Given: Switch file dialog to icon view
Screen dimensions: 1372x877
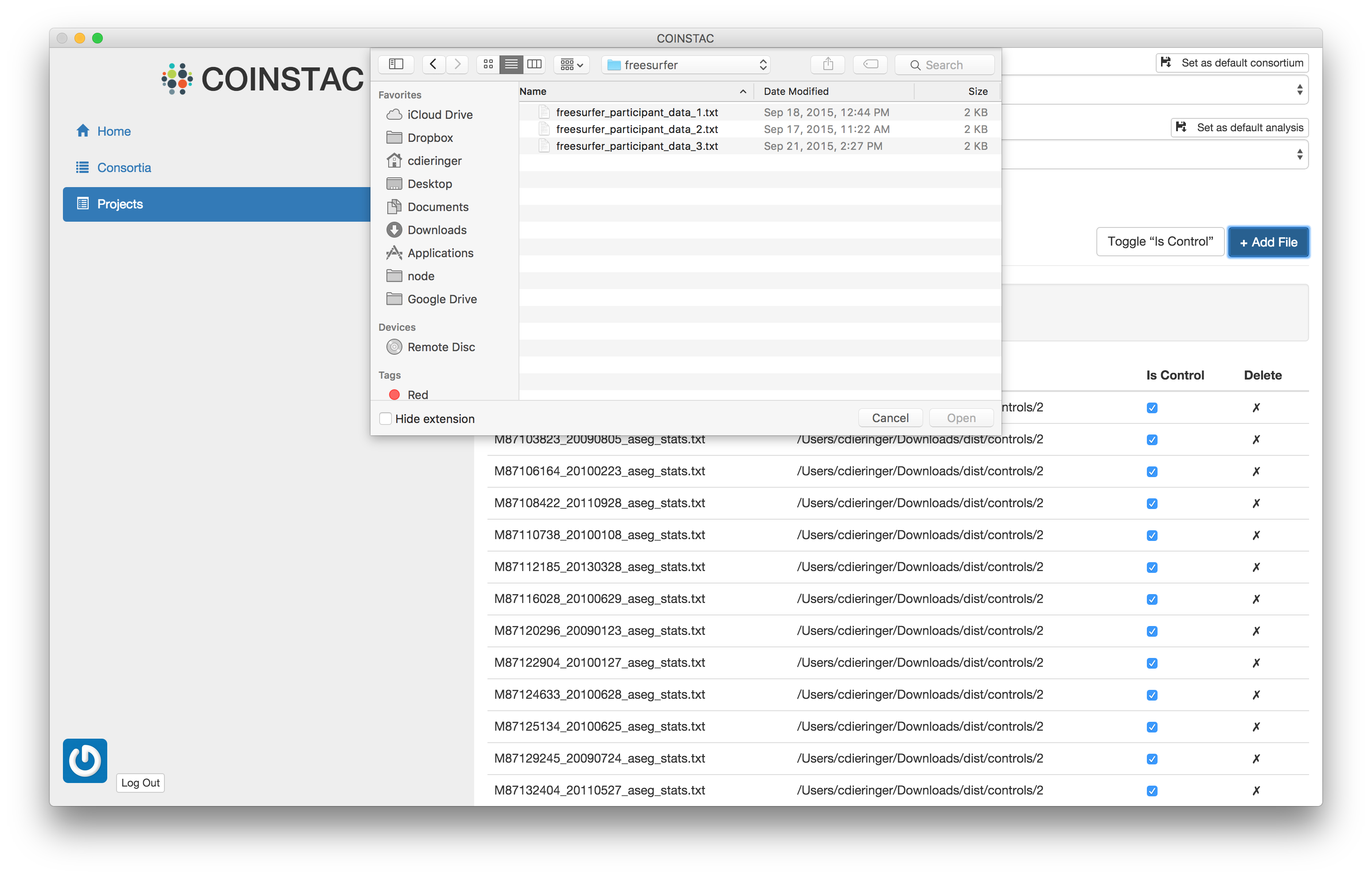Looking at the screenshot, I should click(x=488, y=64).
